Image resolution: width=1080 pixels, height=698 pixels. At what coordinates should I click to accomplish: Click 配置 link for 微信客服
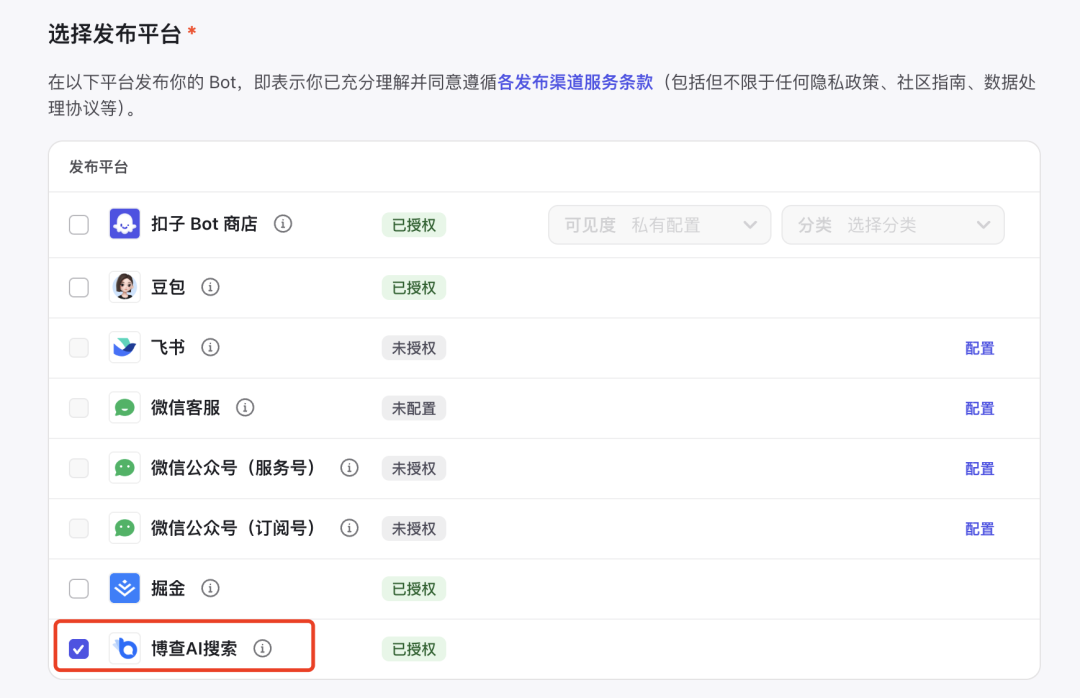[979, 409]
